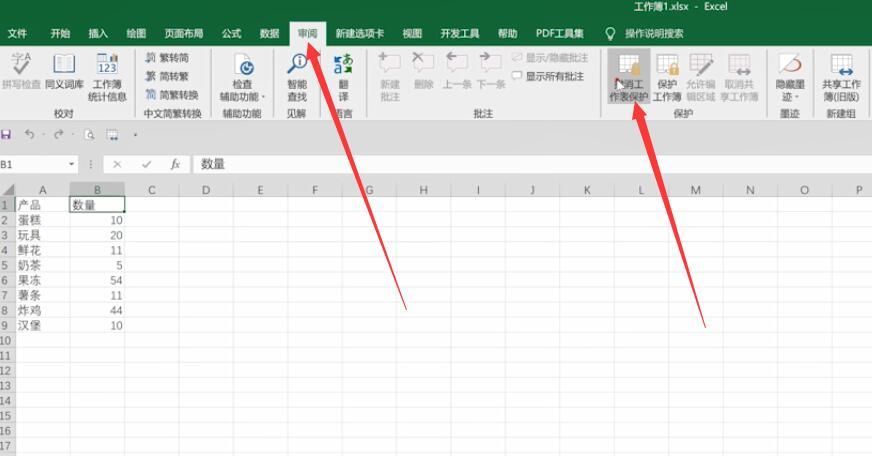Open the Name Box dropdown arrow
The width and height of the screenshot is (872, 456).
pos(72,164)
